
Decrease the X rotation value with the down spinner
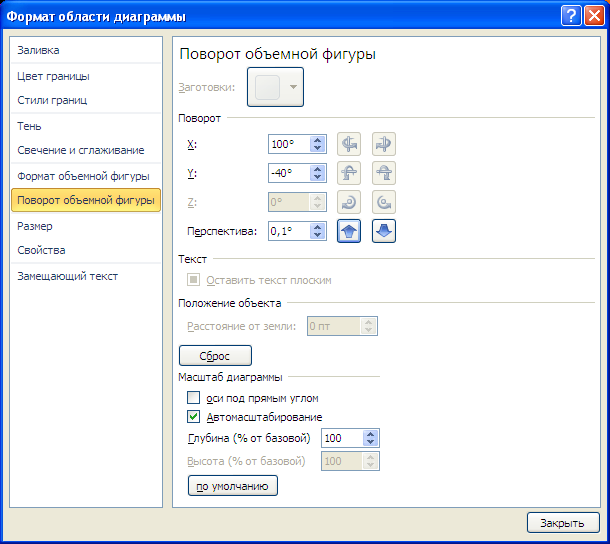click(317, 148)
